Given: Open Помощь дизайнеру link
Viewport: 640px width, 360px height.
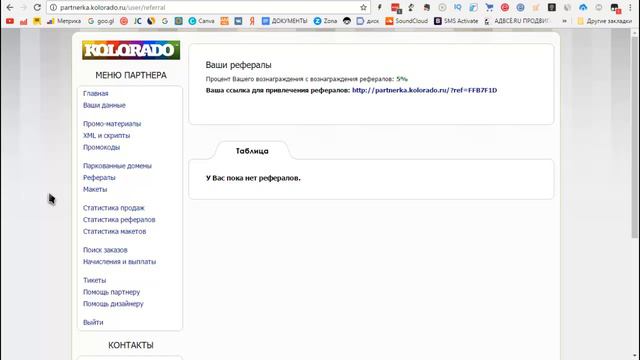Looking at the screenshot, I should coord(113,304).
